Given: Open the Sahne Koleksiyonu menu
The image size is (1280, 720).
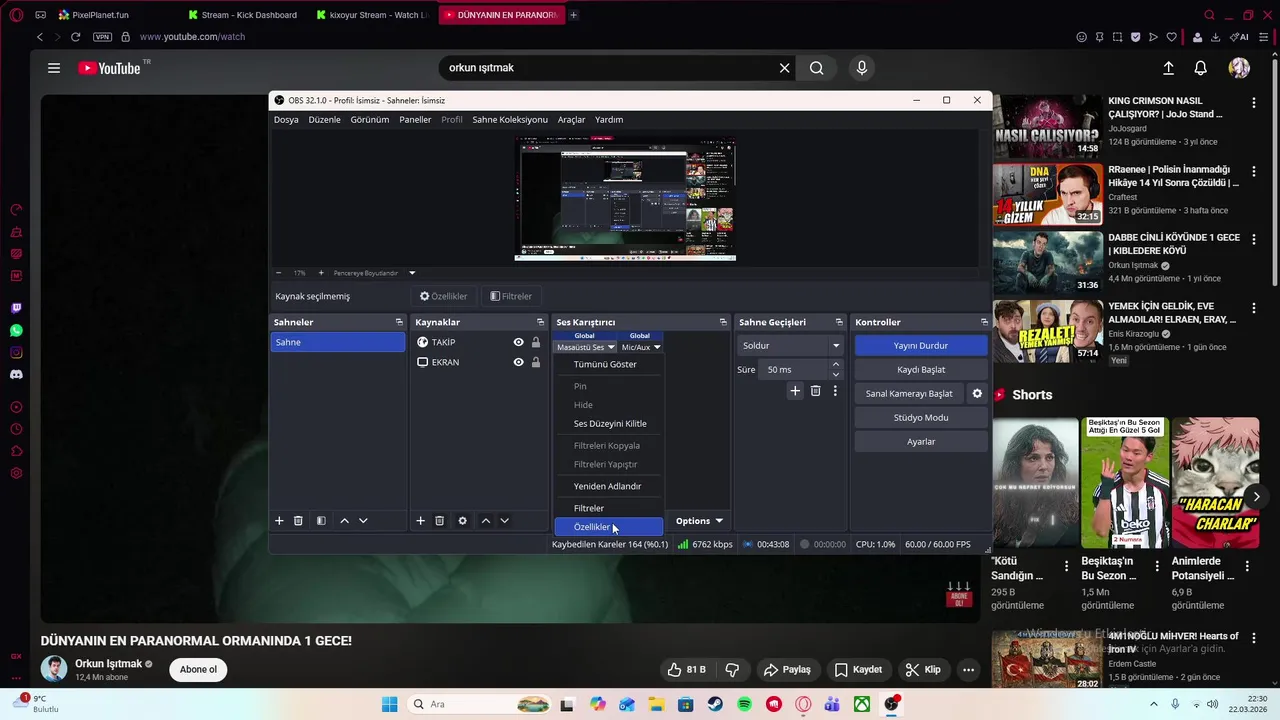Looking at the screenshot, I should (x=510, y=119).
